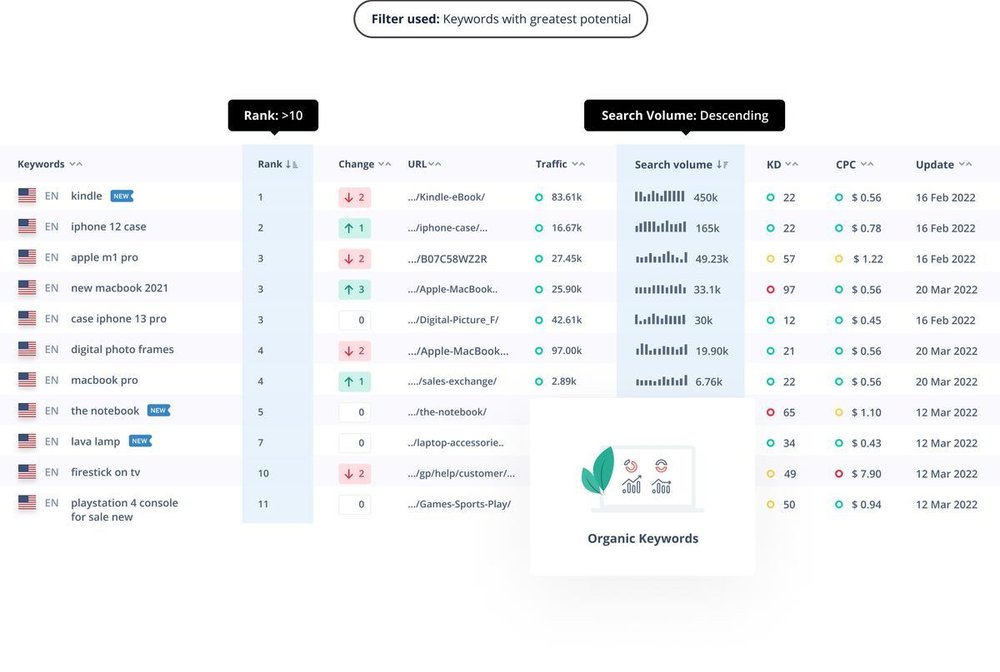Click the US flag beside lava lamp
The image size is (1000, 672).
[27, 441]
